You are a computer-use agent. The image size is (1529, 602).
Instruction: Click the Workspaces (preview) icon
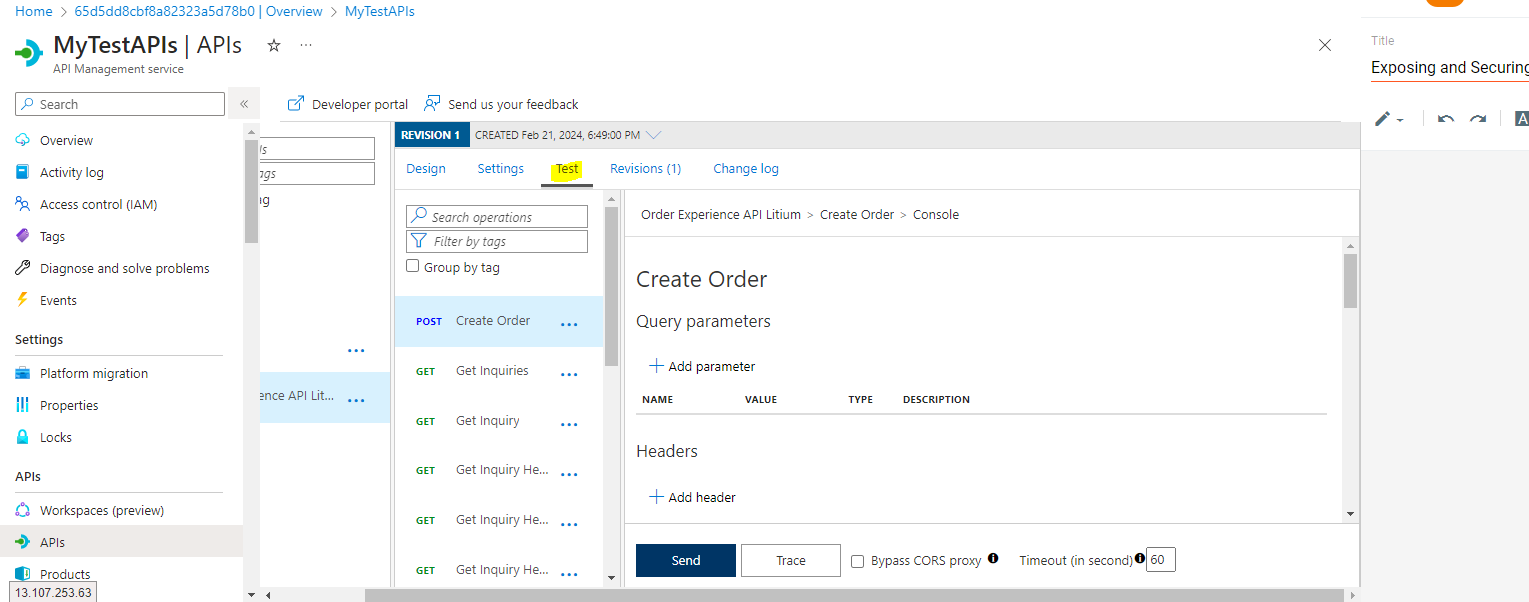pos(23,511)
